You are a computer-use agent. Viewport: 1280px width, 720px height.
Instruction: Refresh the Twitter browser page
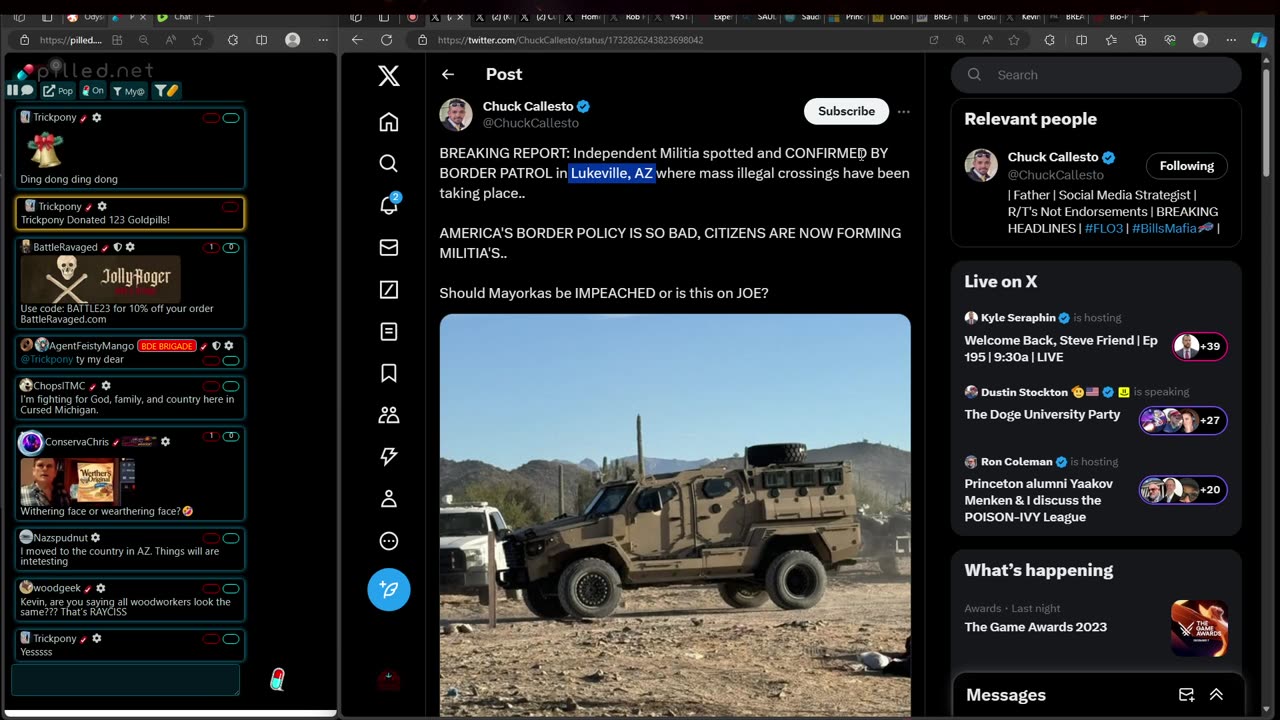pyautogui.click(x=386, y=40)
